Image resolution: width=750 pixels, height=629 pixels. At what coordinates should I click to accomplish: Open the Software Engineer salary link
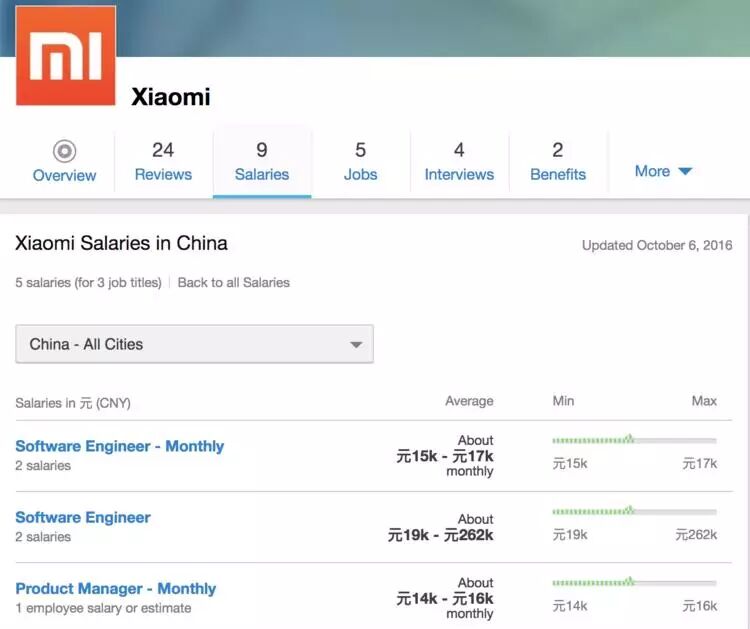point(83,517)
